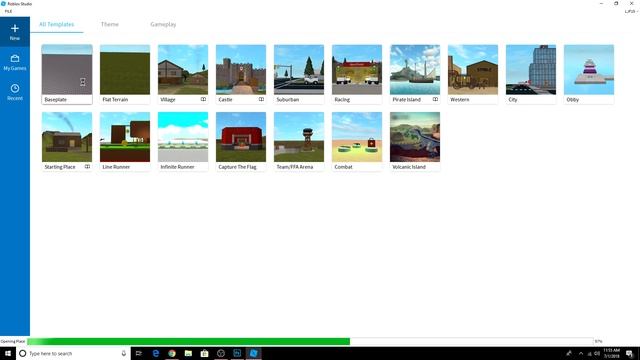Open the Western template
Image resolution: width=640 pixels, height=360 pixels.
coord(473,74)
